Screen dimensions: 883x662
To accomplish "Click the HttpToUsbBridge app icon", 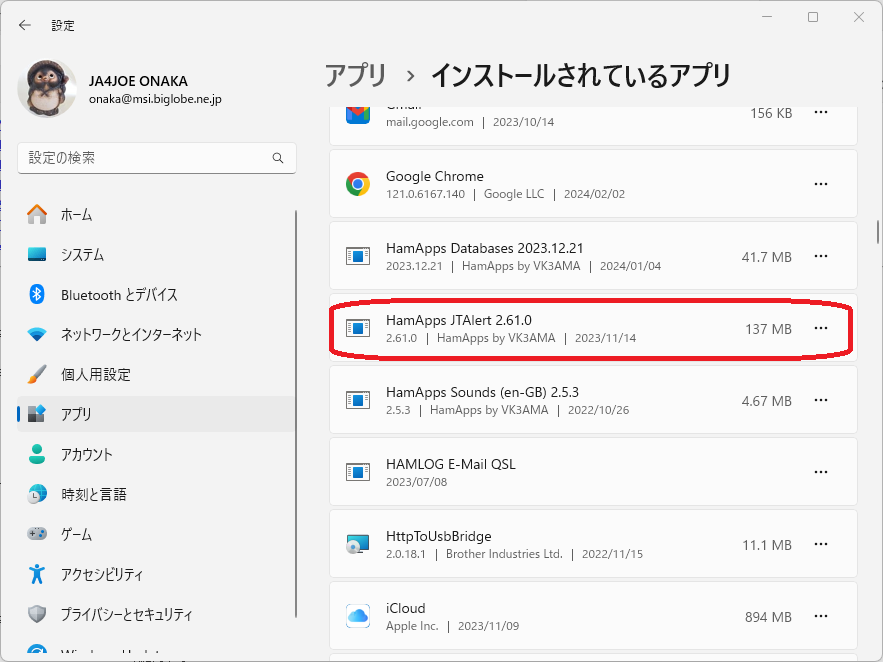I will [358, 544].
